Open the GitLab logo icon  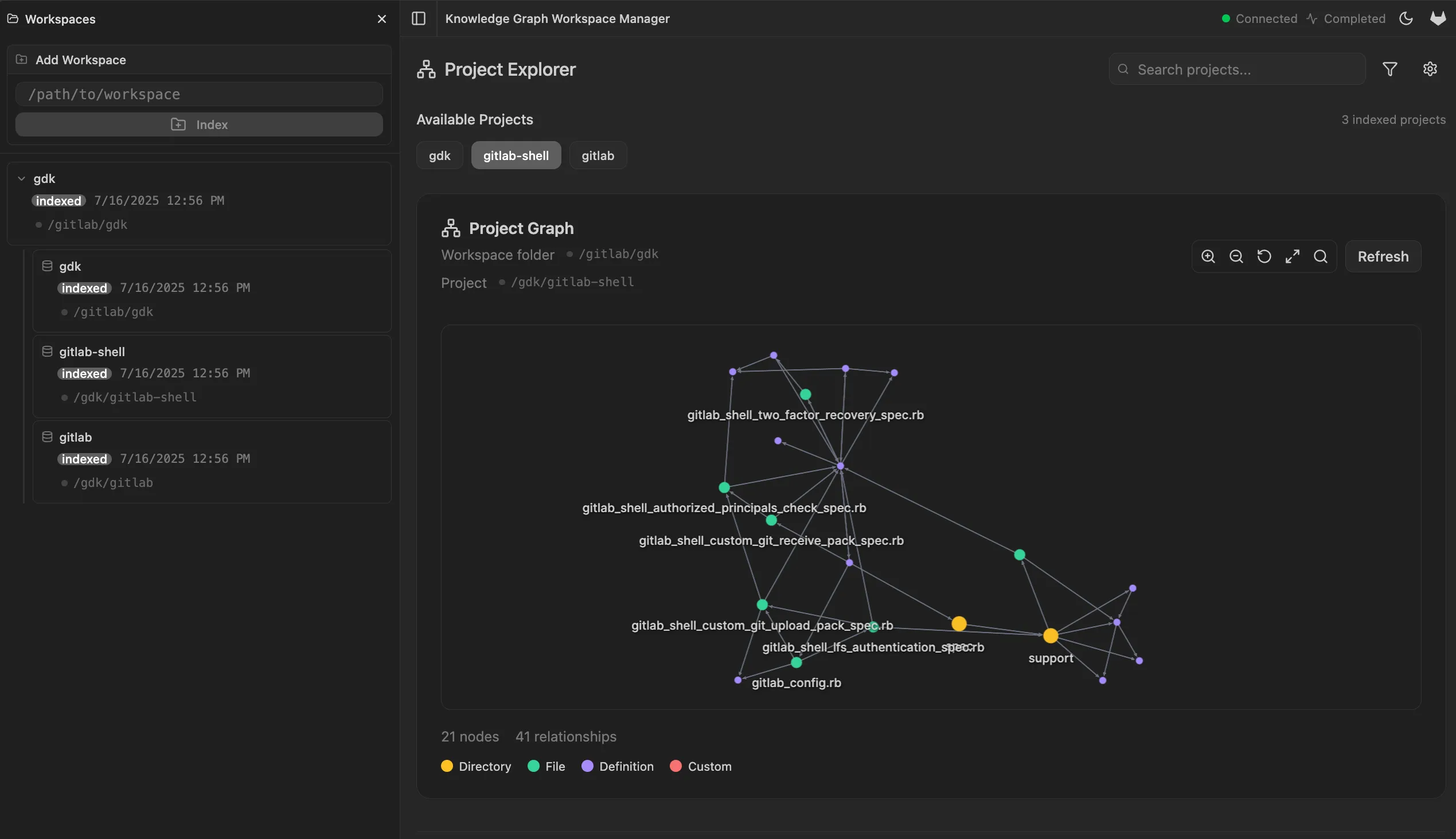(x=1438, y=18)
